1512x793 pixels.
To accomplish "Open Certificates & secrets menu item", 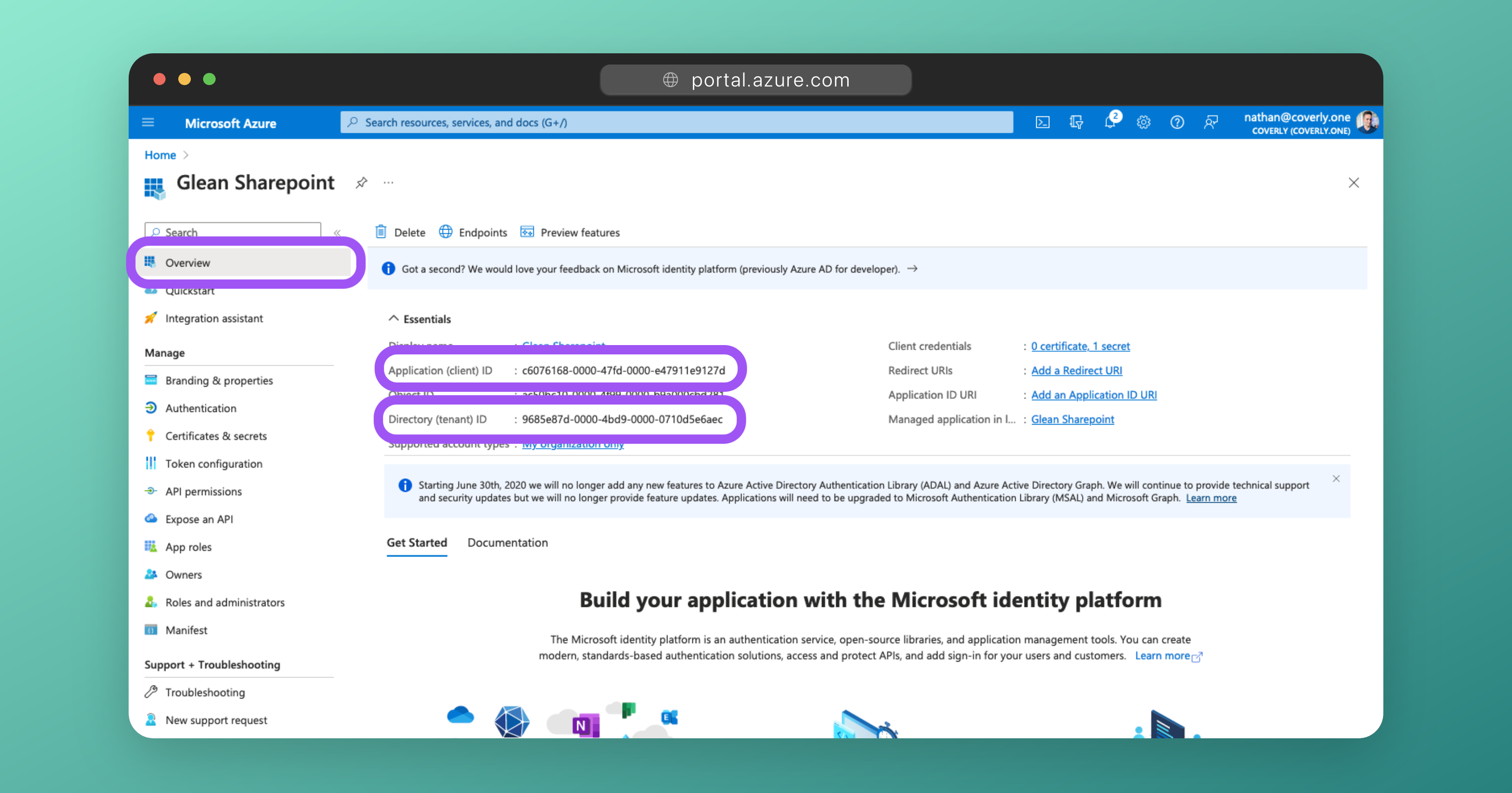I will [215, 436].
